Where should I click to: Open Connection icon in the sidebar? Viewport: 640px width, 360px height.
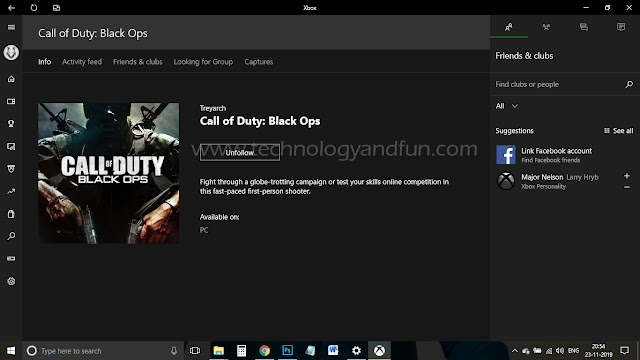click(11, 259)
